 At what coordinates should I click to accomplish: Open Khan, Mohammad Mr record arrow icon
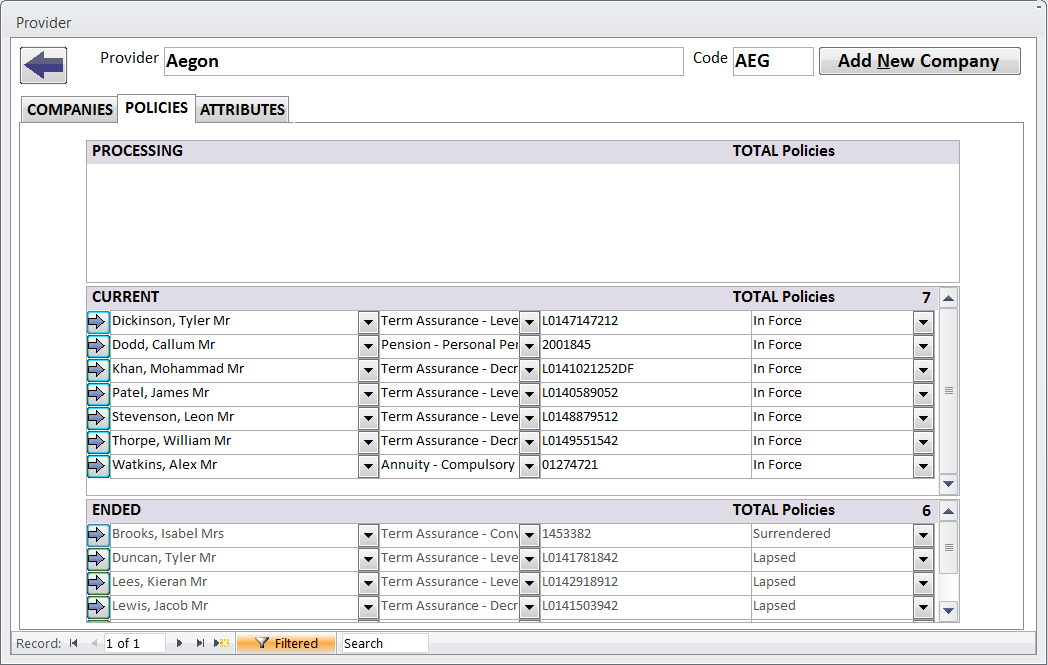point(98,370)
